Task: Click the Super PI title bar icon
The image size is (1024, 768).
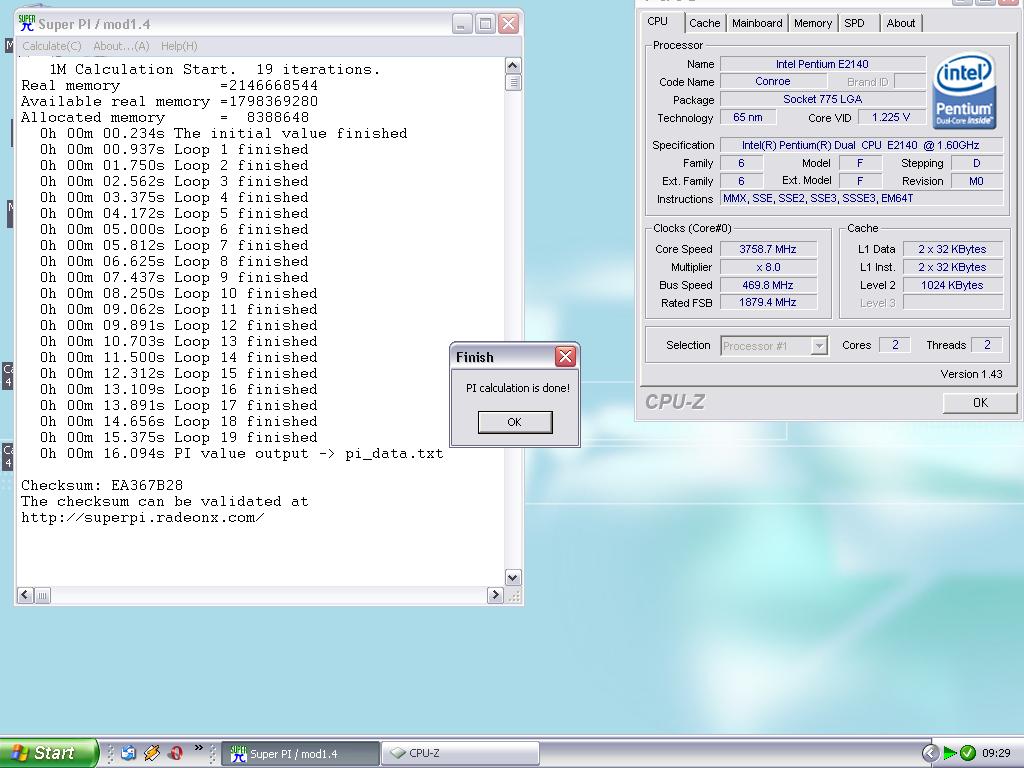Action: [27, 24]
